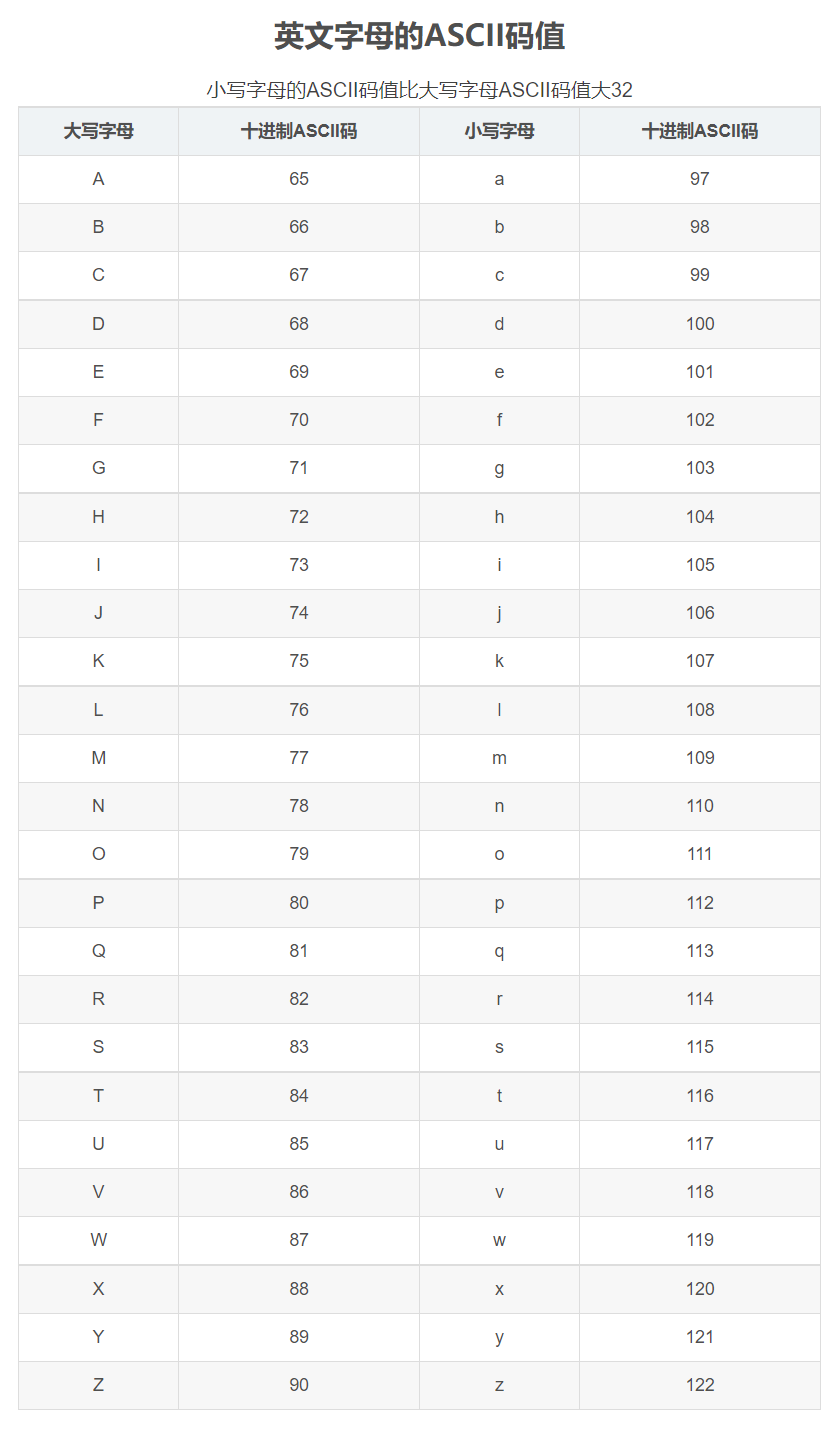Select the 小写字母 column header
Viewport: 838px width, 1431px height.
[499, 131]
